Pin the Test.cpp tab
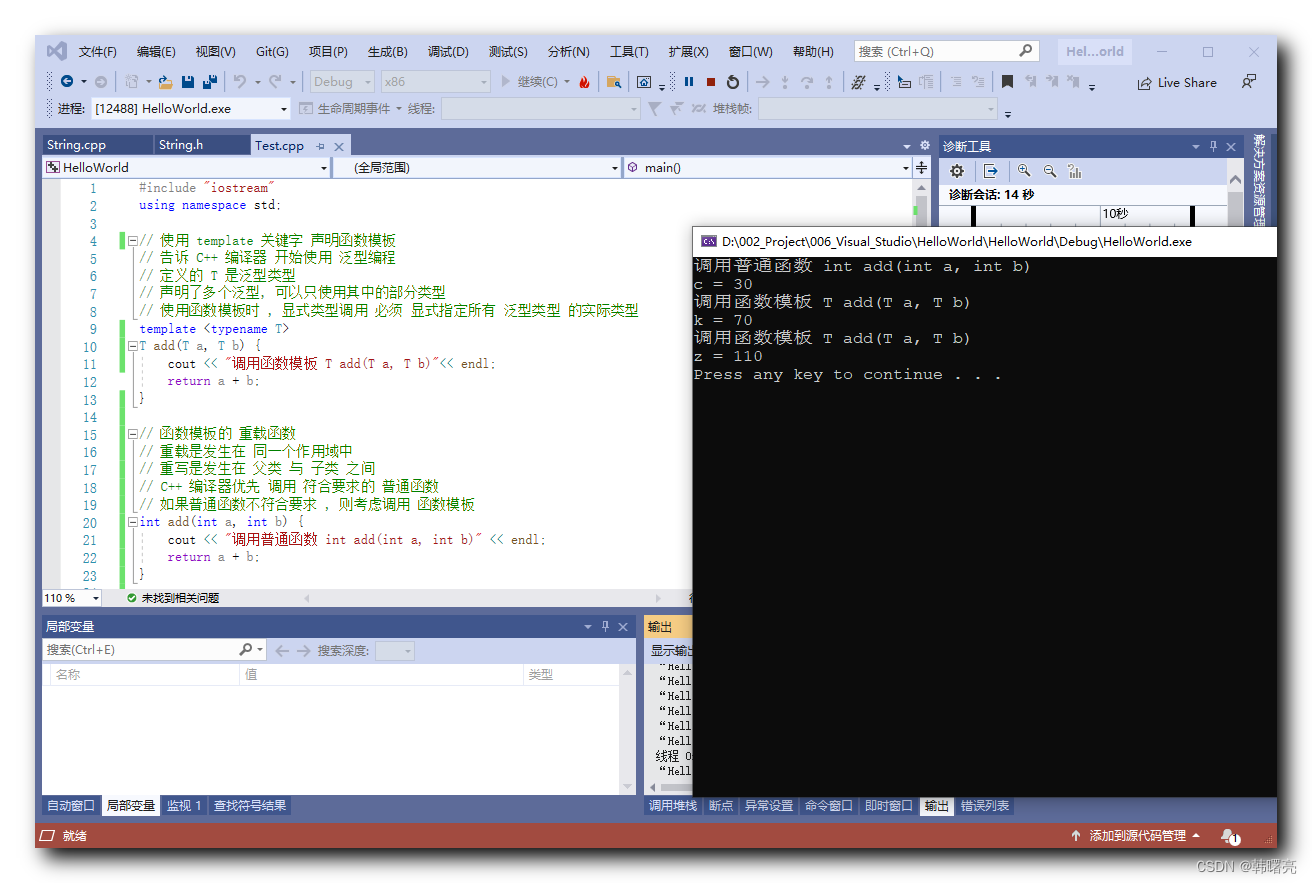This screenshot has width=1312, height=883. pos(321,146)
